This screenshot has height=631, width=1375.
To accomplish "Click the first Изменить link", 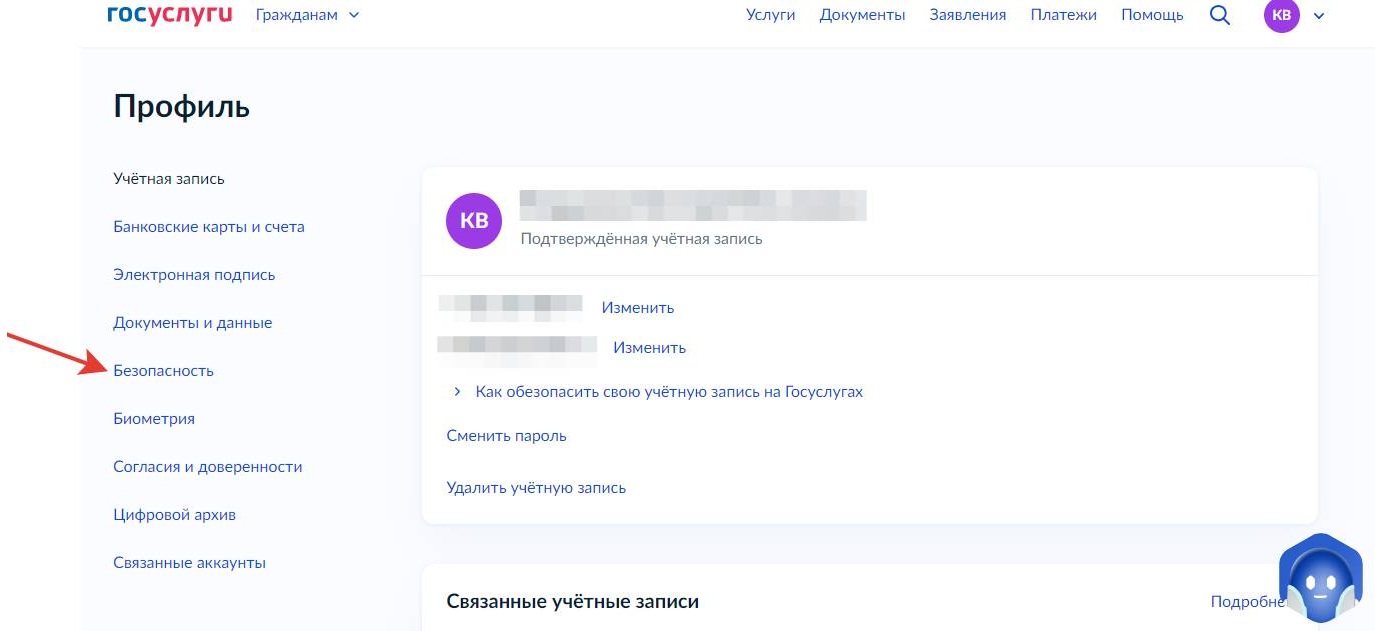I will click(638, 308).
